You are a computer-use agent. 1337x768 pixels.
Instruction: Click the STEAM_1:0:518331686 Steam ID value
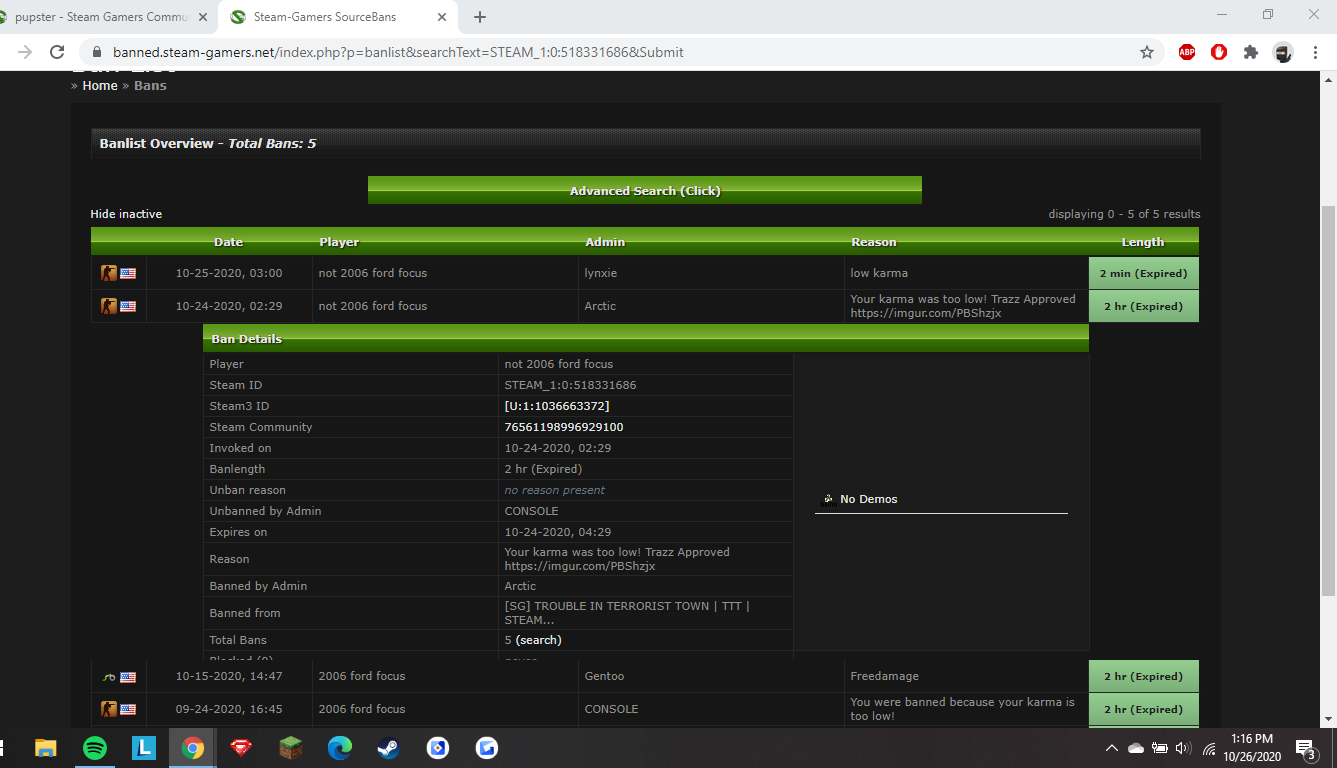click(570, 385)
